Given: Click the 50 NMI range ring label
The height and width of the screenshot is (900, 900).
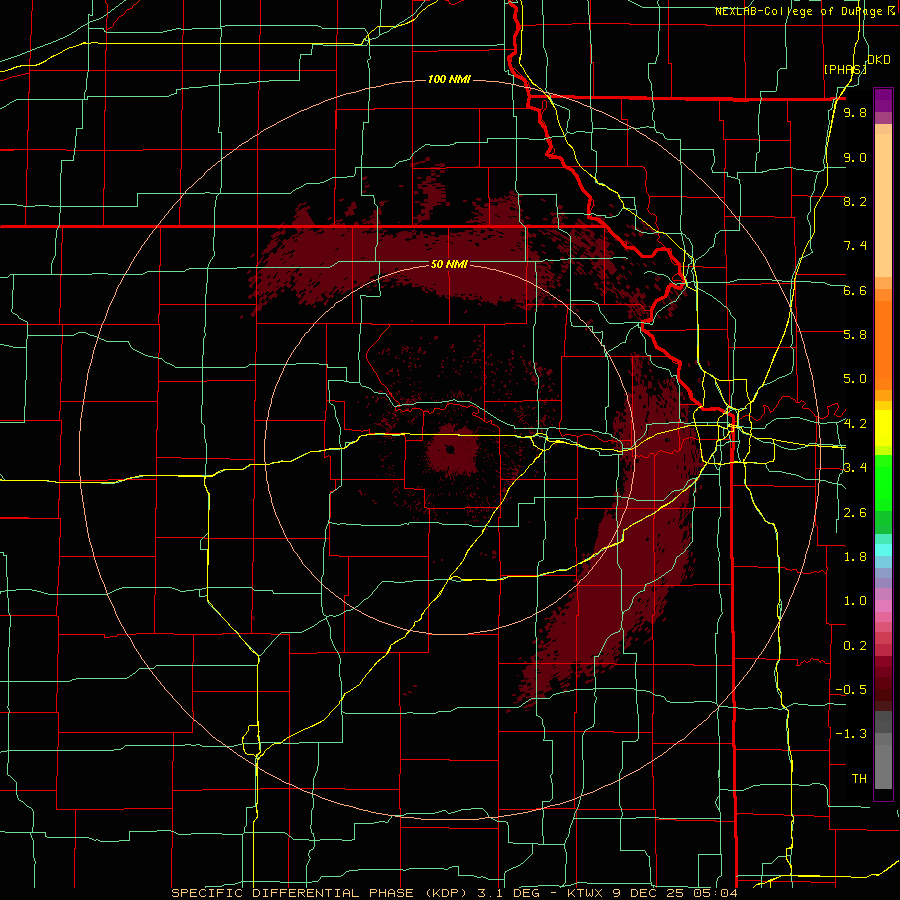Looking at the screenshot, I should tap(449, 264).
